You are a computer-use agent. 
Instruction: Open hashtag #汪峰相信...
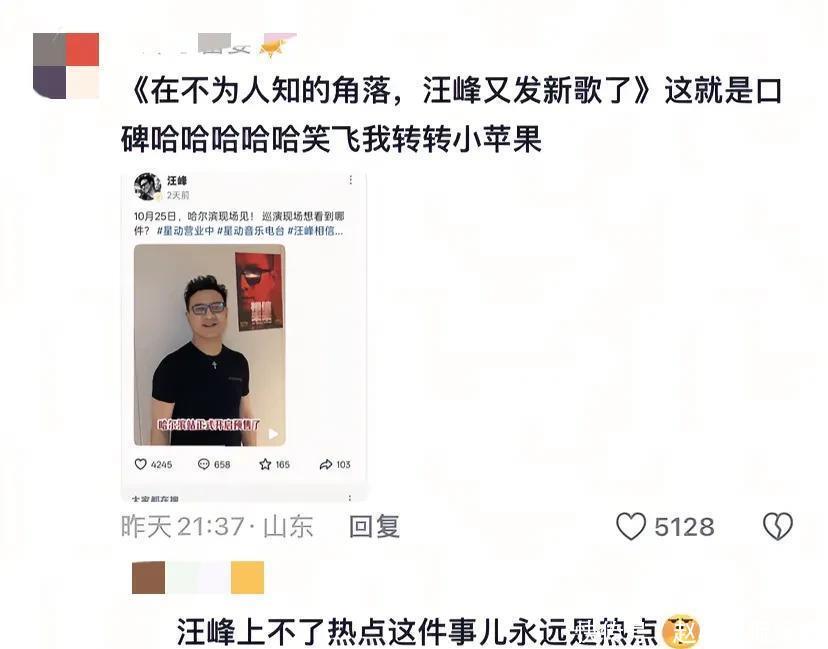pos(315,231)
